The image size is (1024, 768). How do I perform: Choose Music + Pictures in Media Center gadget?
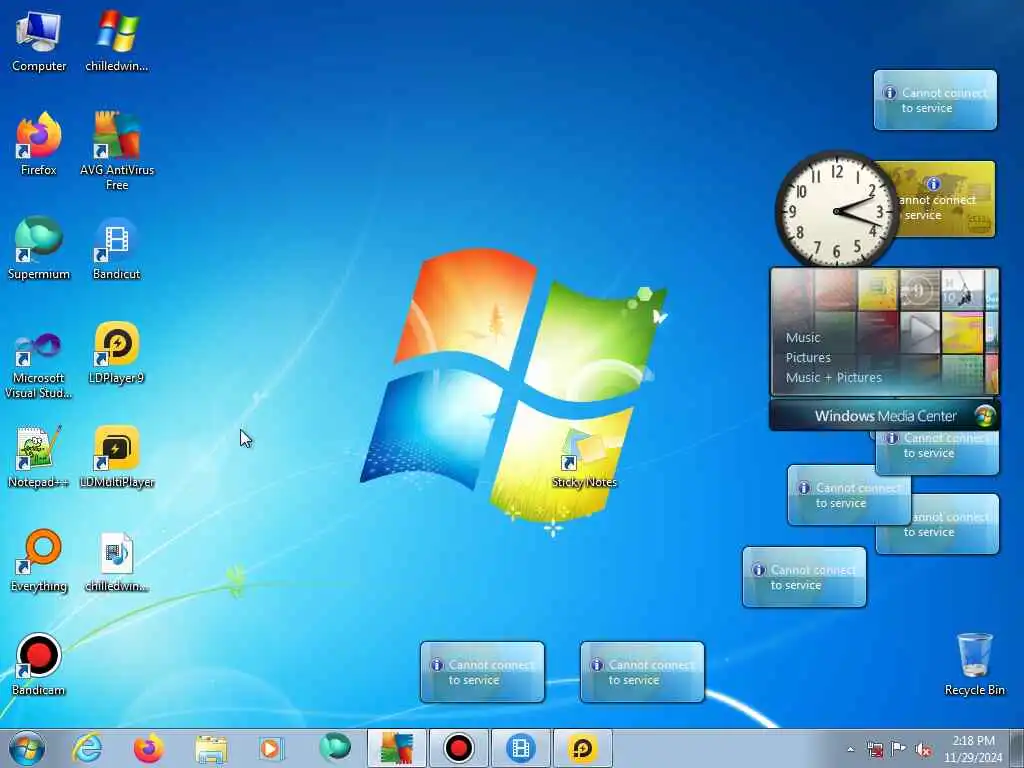[x=833, y=377]
